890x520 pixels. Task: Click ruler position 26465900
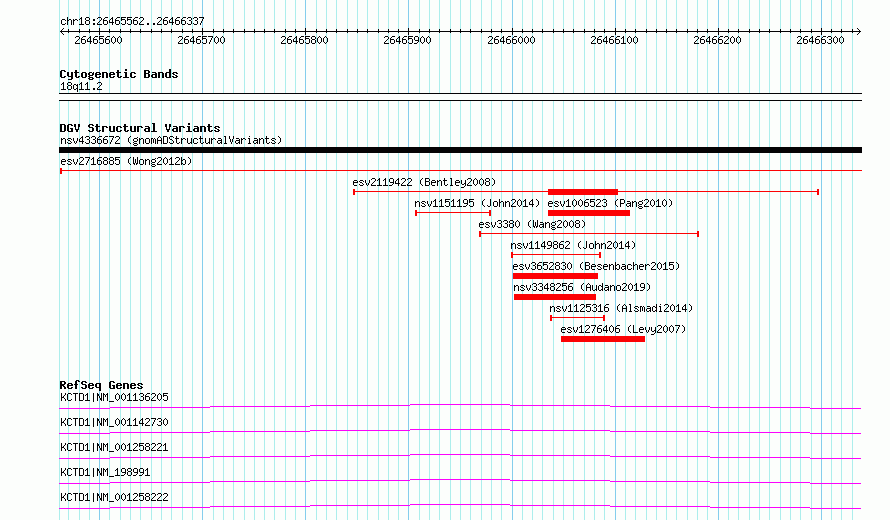(408, 40)
